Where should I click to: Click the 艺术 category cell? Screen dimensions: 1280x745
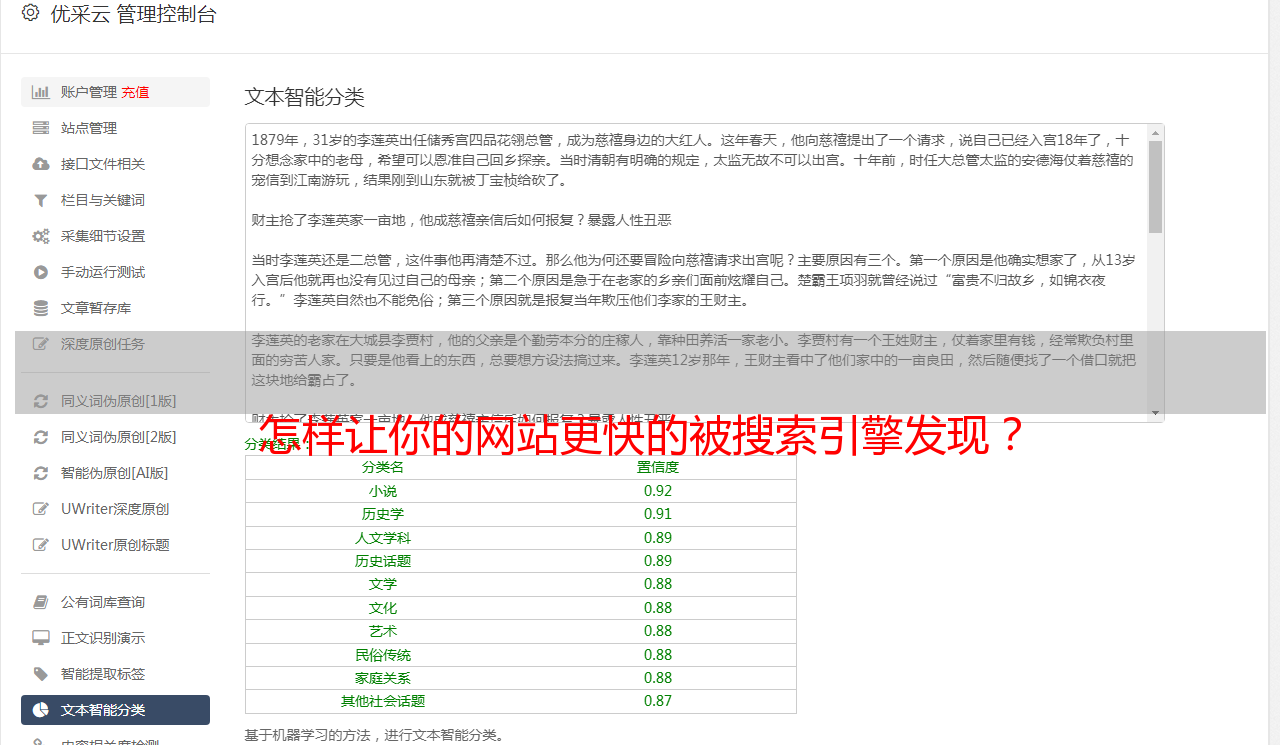[383, 631]
